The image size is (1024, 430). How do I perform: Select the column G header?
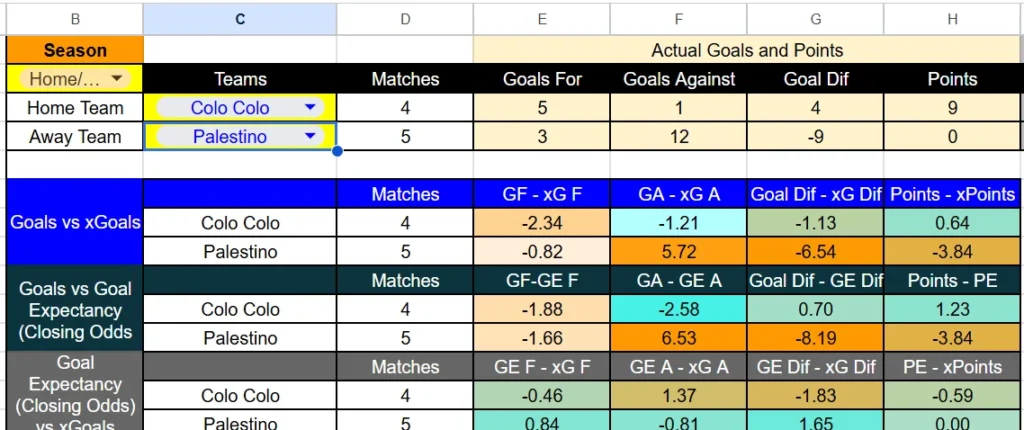tap(816, 18)
